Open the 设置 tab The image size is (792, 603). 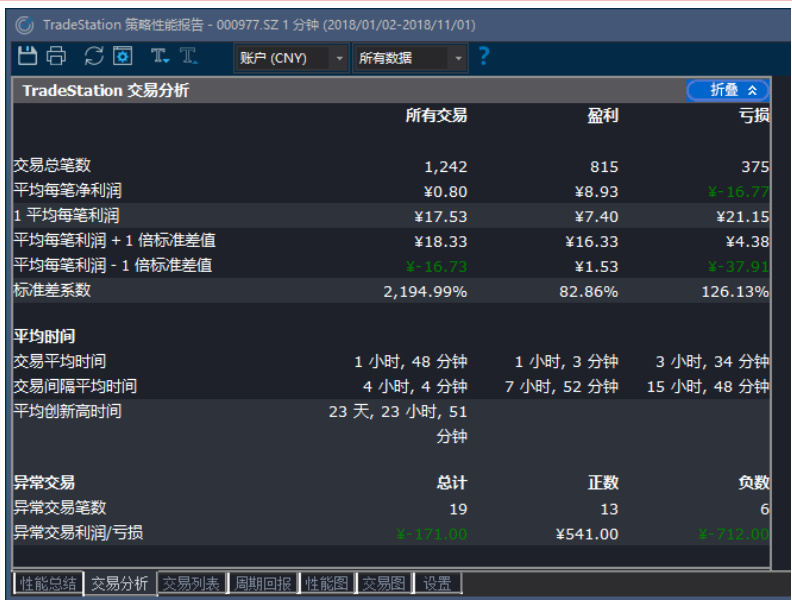click(x=437, y=583)
